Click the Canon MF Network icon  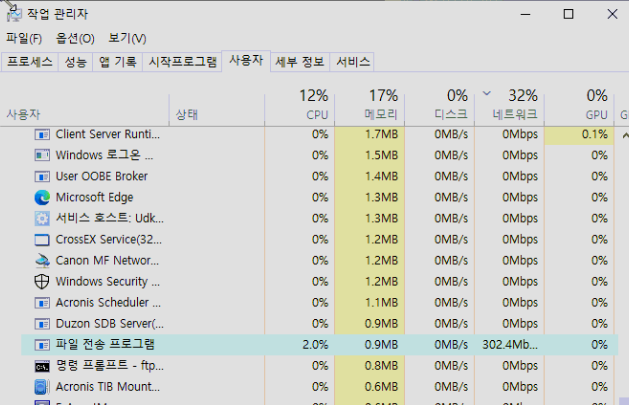(42, 261)
